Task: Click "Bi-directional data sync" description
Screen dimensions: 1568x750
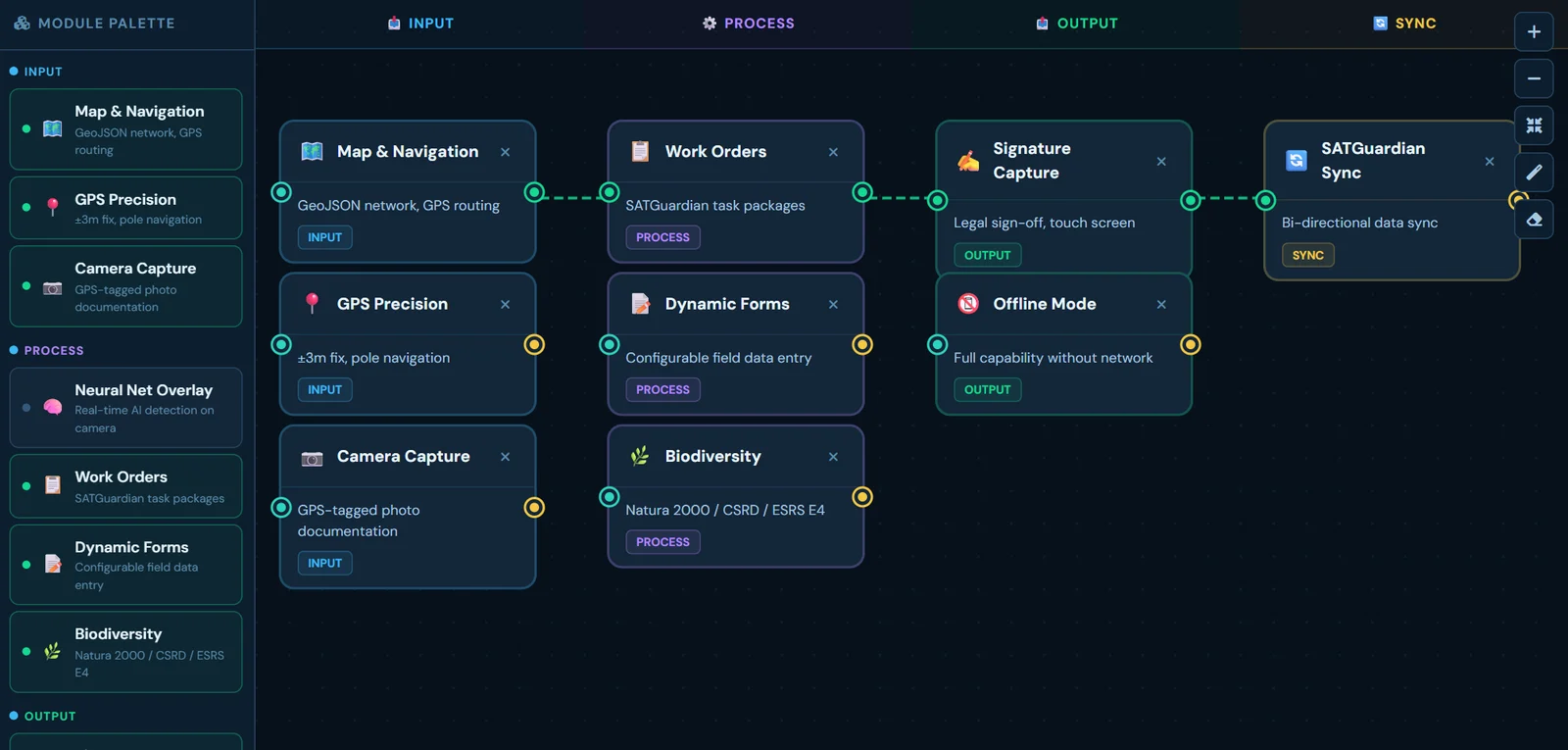Action: click(x=1360, y=223)
